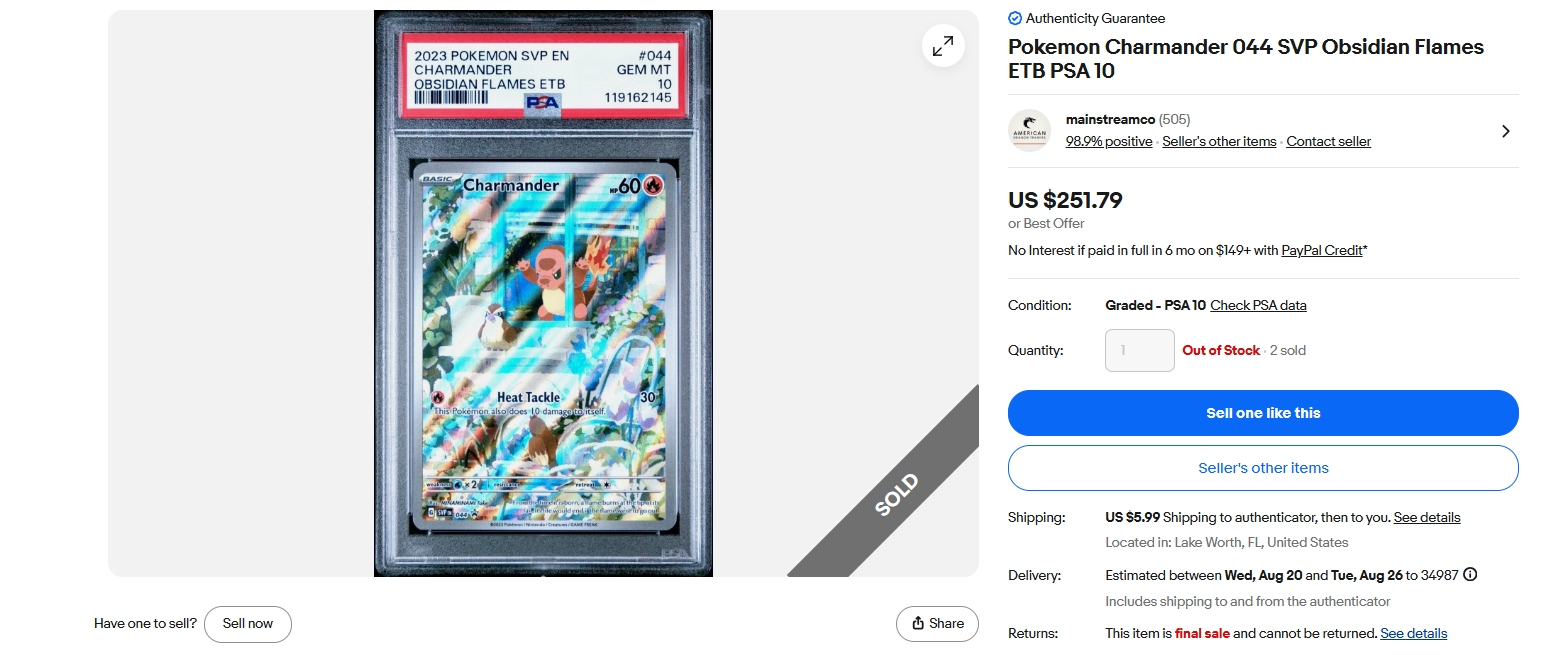The width and height of the screenshot is (1549, 655).
Task: Expand seller details with right chevron
Action: [1506, 131]
